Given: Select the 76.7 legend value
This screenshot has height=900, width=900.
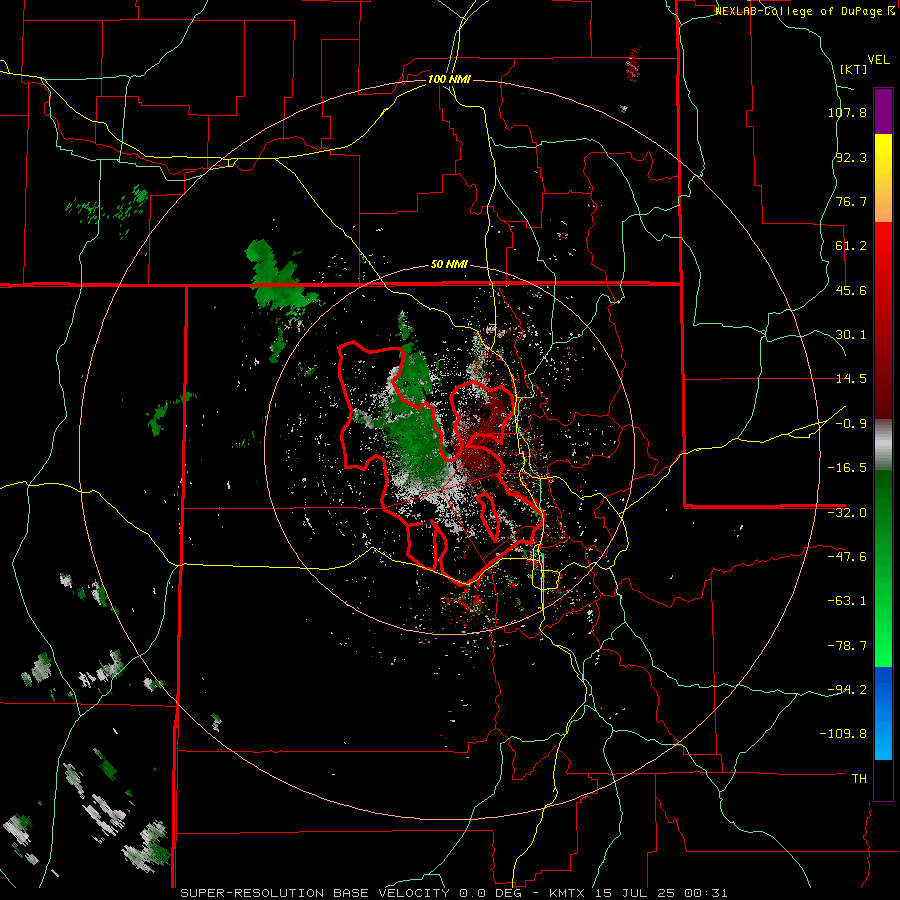Looking at the screenshot, I should 851,201.
